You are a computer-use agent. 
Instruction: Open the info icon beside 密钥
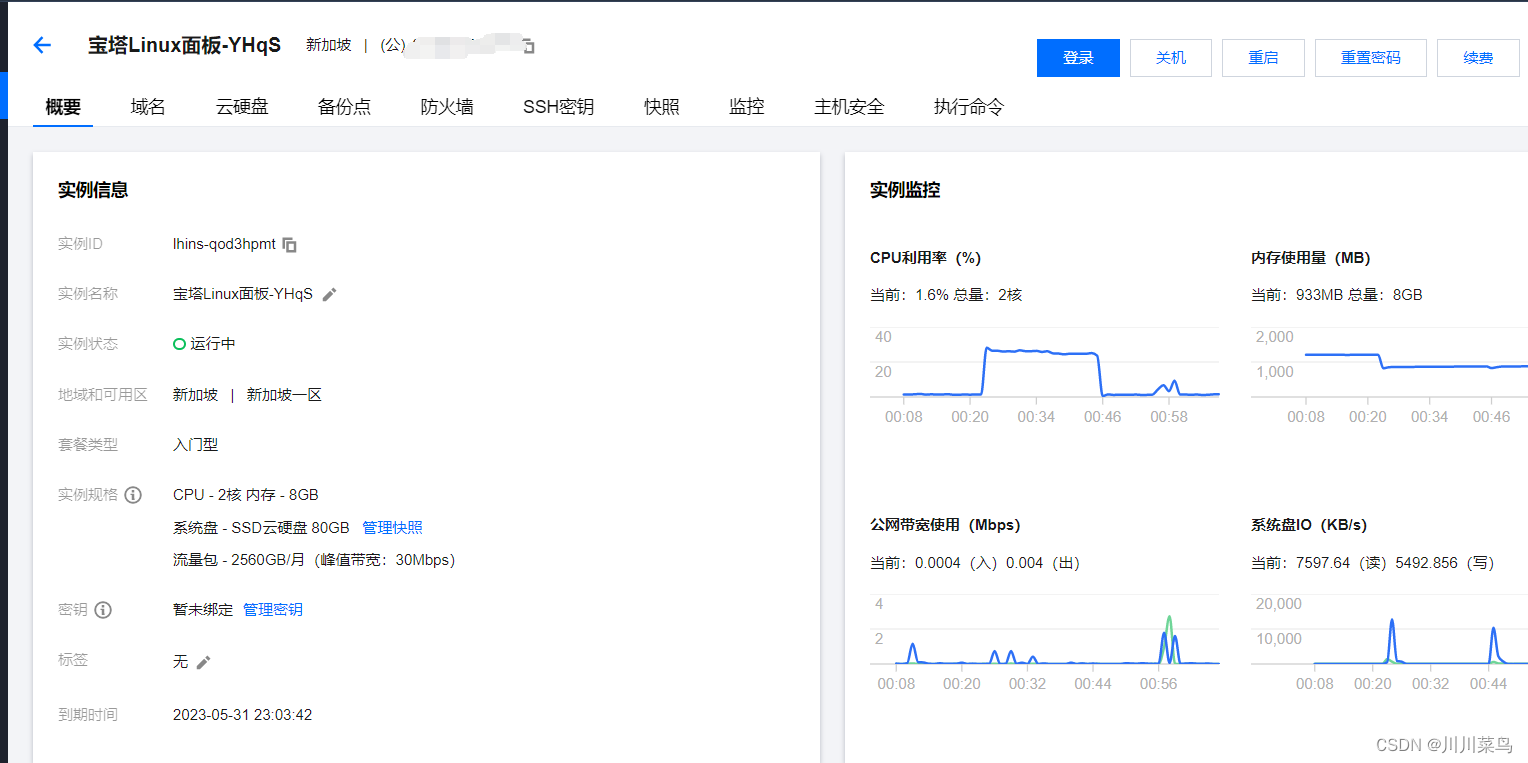[103, 610]
